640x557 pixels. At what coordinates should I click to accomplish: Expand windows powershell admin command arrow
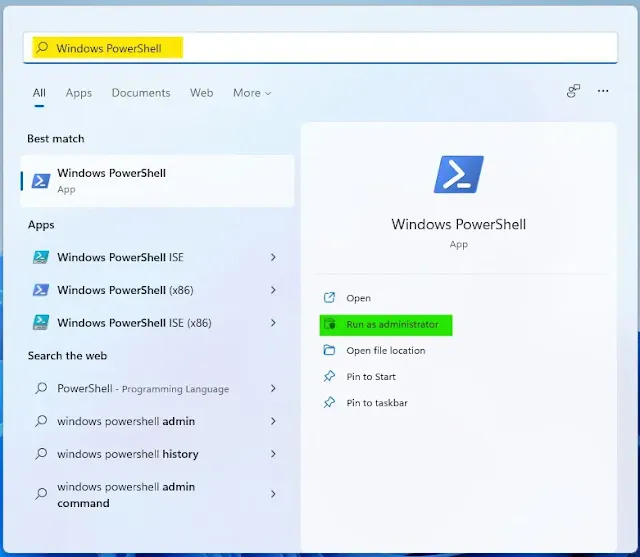[273, 494]
